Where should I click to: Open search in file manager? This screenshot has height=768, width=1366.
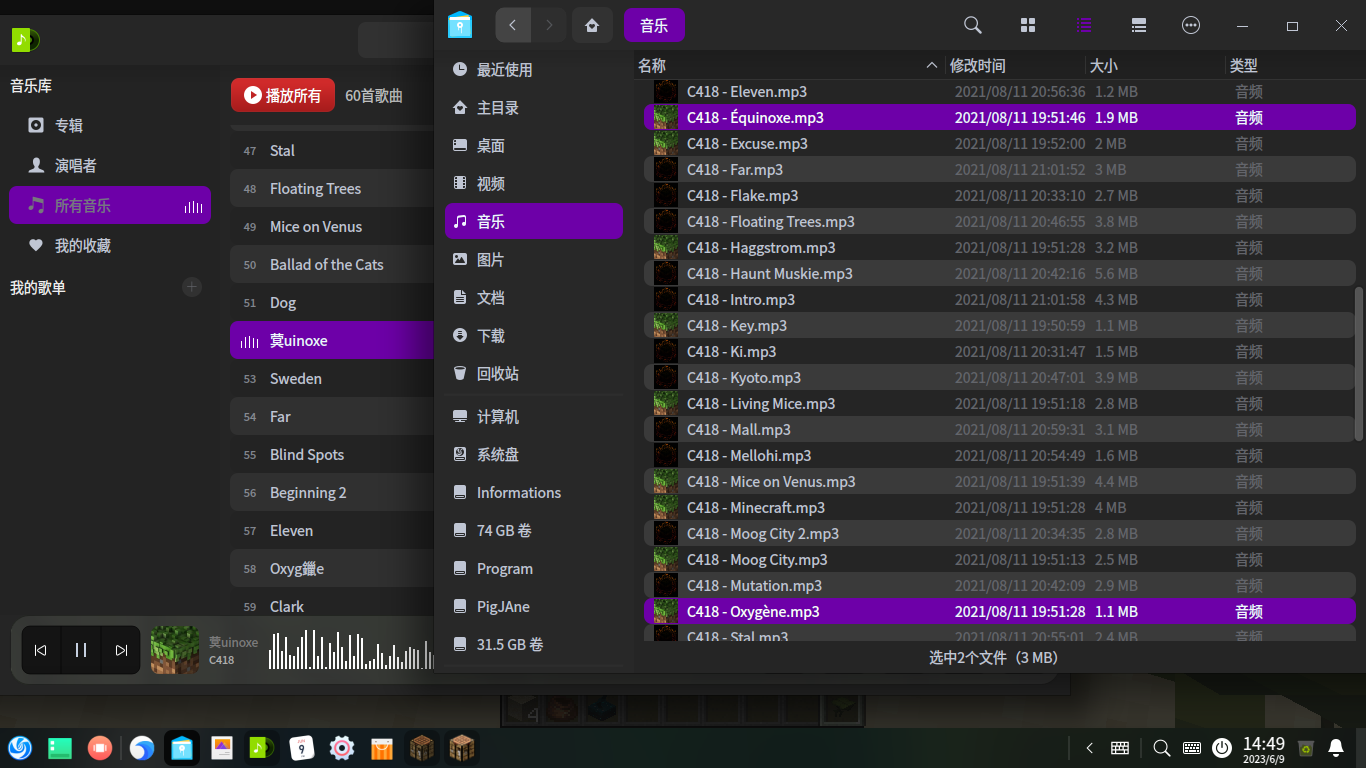pyautogui.click(x=972, y=25)
